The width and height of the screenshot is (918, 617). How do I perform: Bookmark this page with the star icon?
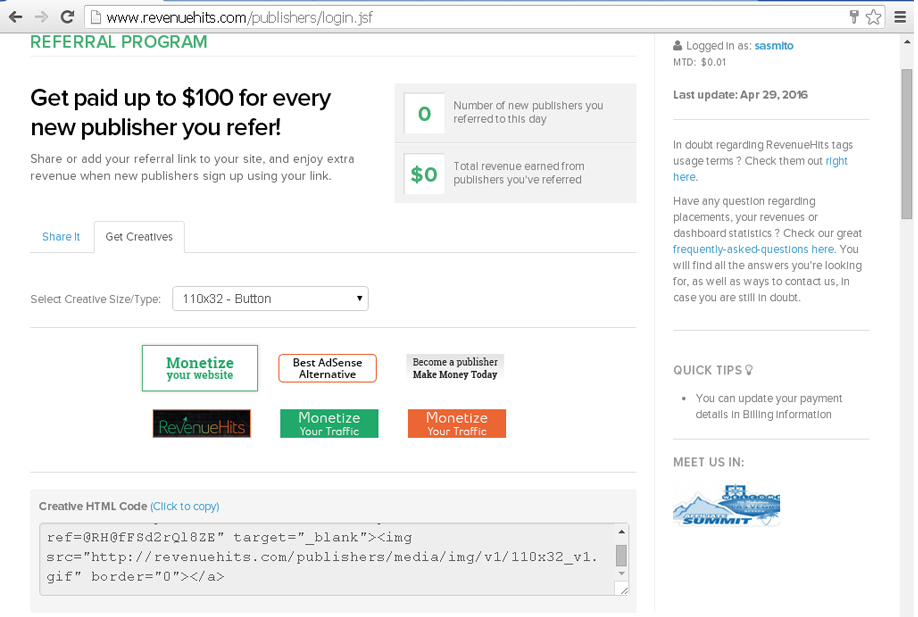(x=874, y=17)
